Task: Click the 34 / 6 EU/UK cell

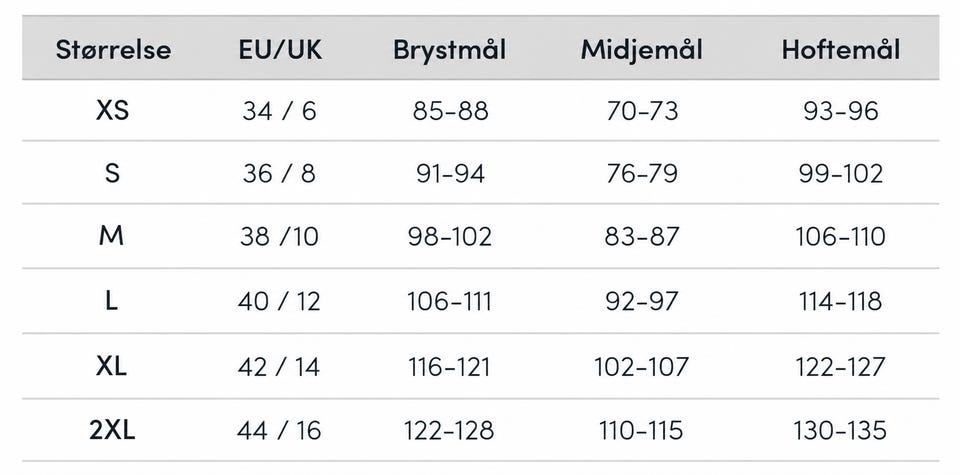Action: tap(279, 111)
